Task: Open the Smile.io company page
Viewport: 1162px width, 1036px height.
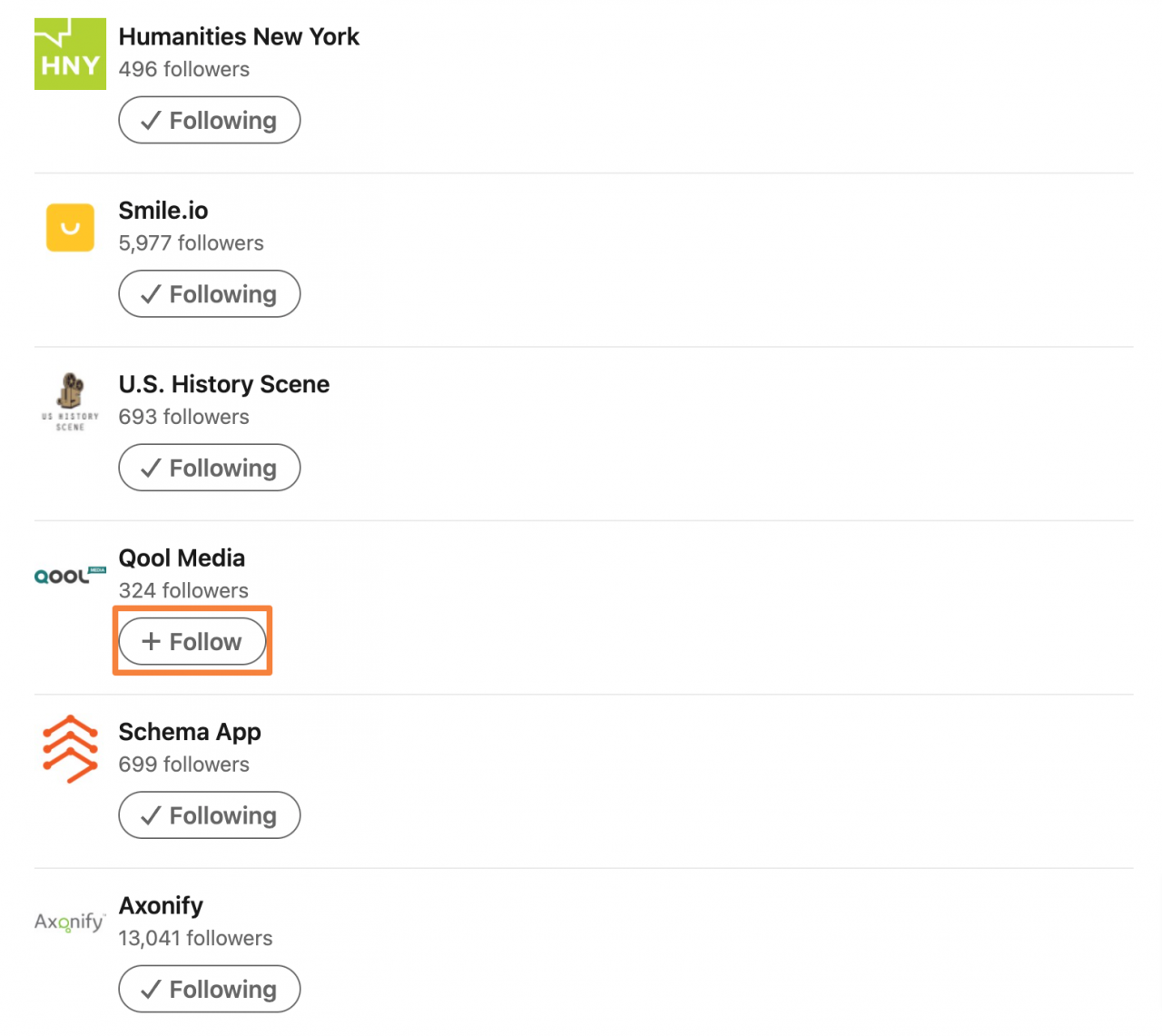Action: pos(163,211)
